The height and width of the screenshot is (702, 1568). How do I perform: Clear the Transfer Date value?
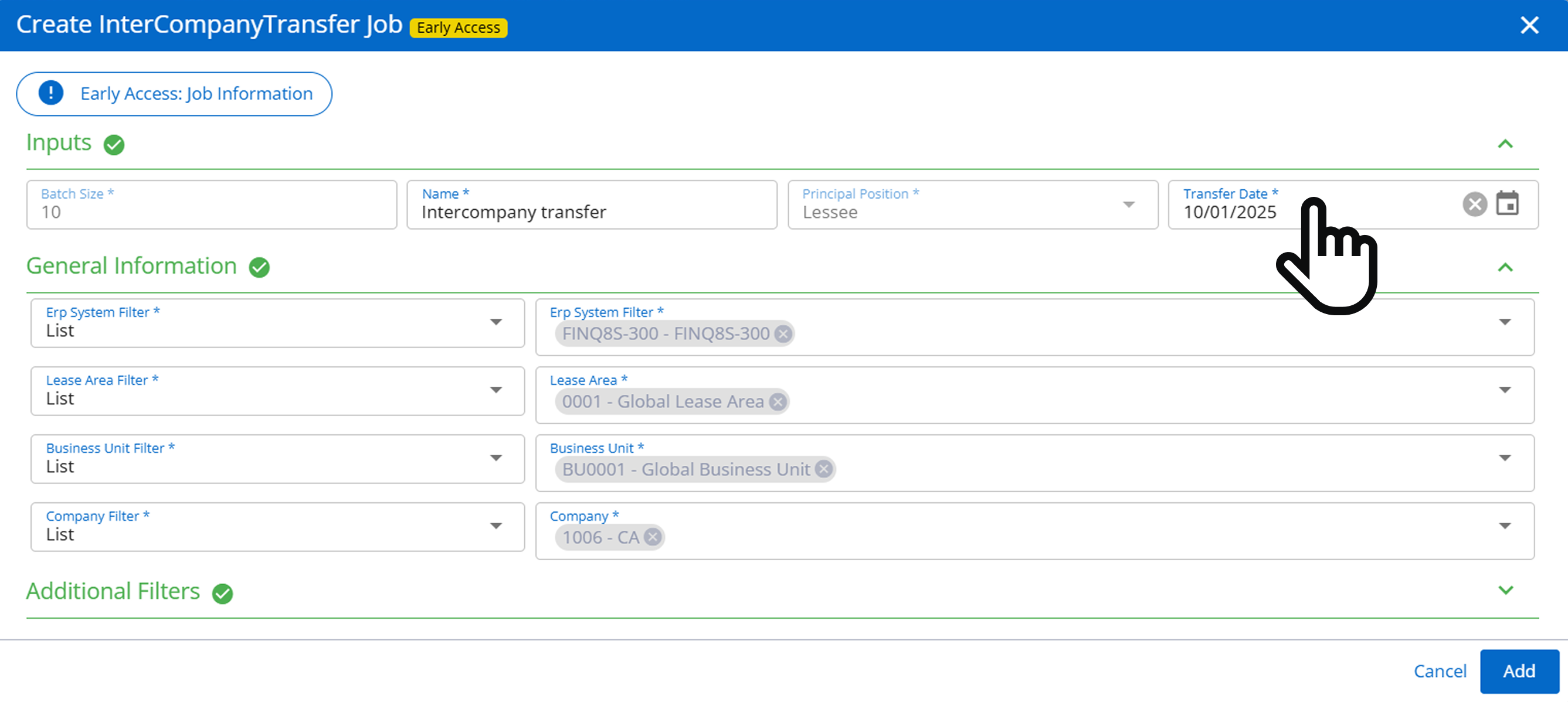pyautogui.click(x=1474, y=204)
